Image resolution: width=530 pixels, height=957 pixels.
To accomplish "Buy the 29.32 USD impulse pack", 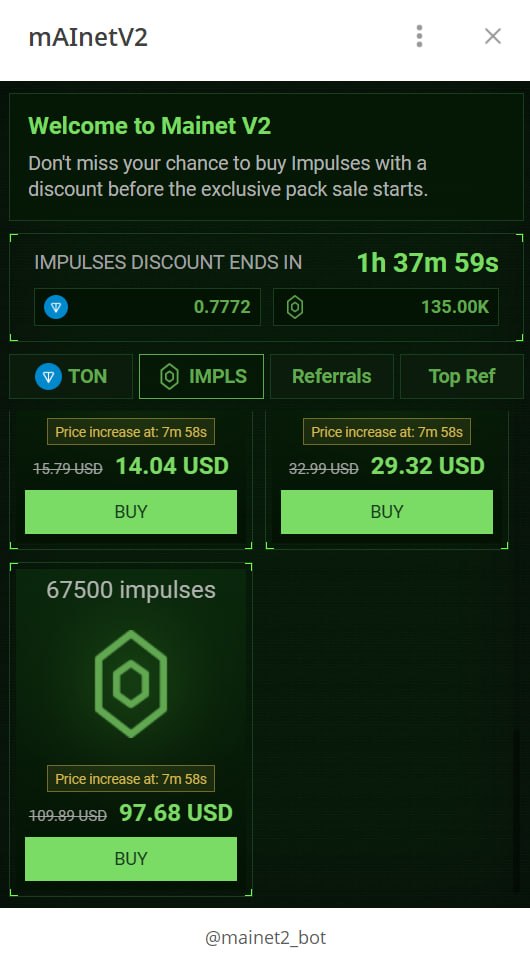I will pos(387,512).
